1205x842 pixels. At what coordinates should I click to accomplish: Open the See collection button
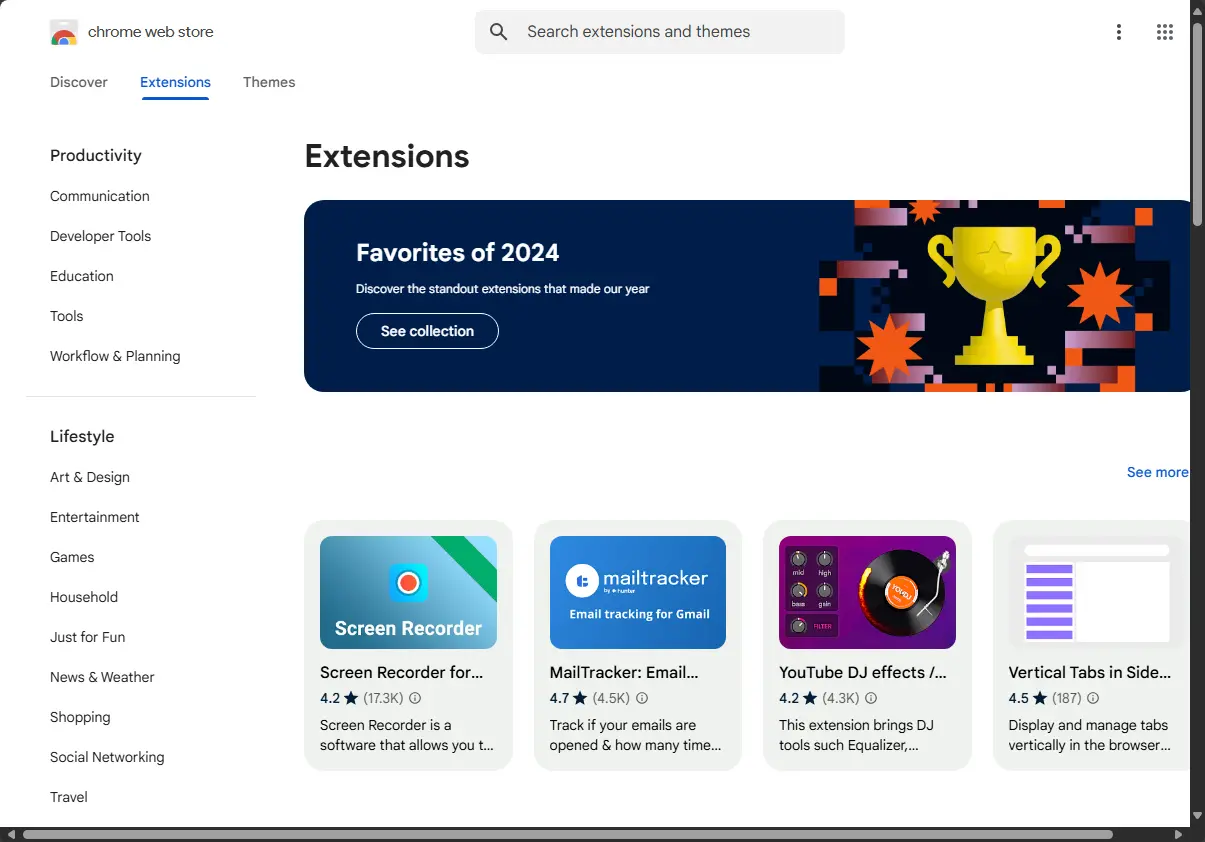427,331
